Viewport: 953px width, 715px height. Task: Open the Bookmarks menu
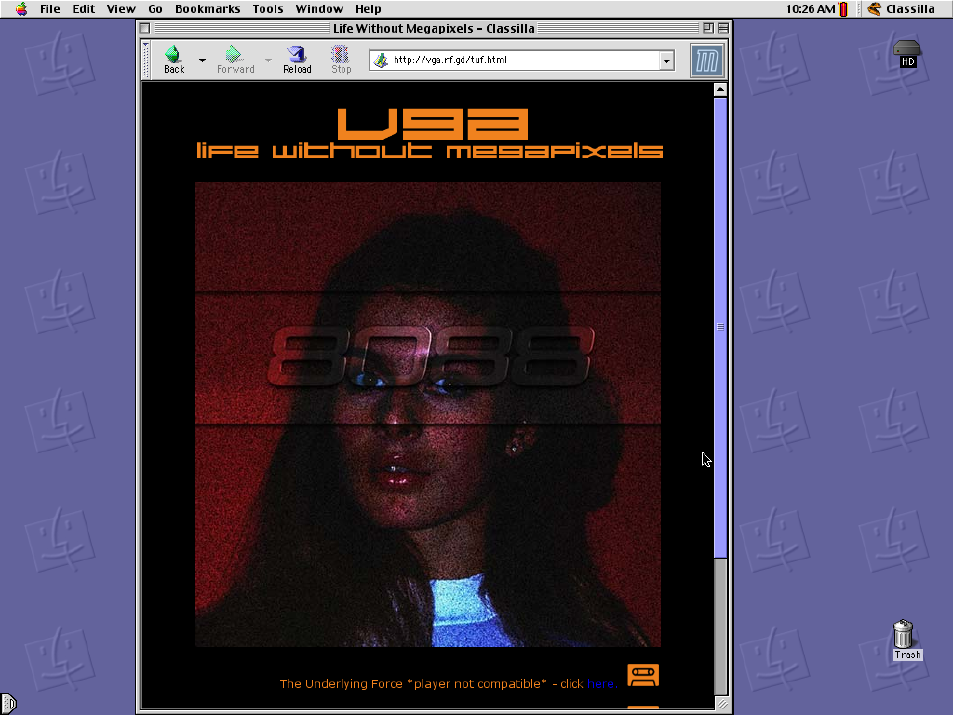[x=207, y=9]
